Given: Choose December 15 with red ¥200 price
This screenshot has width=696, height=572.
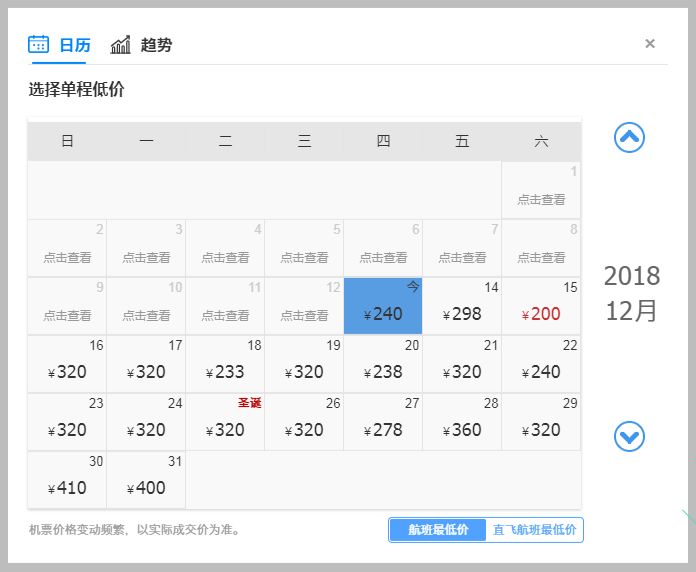Looking at the screenshot, I should pos(541,306).
